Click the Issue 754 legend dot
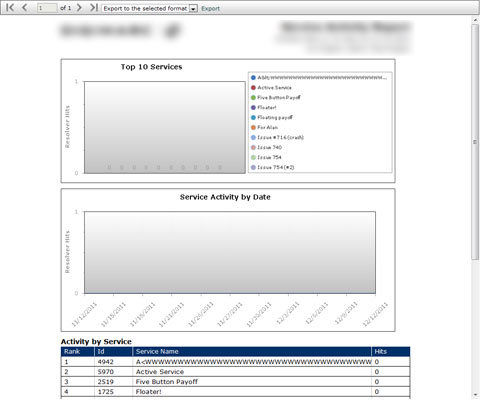480x400 pixels. (253, 157)
